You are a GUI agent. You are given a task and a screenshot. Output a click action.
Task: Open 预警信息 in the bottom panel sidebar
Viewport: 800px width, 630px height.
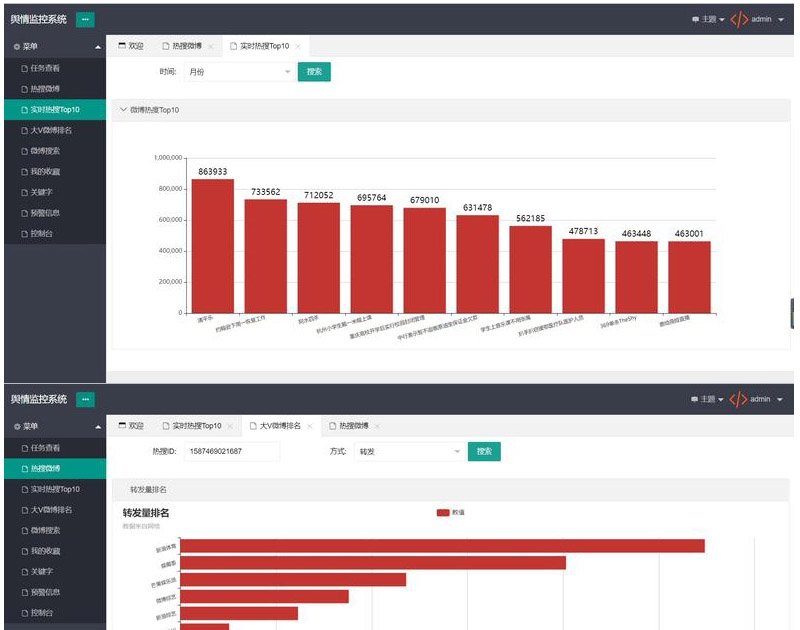coord(55,592)
